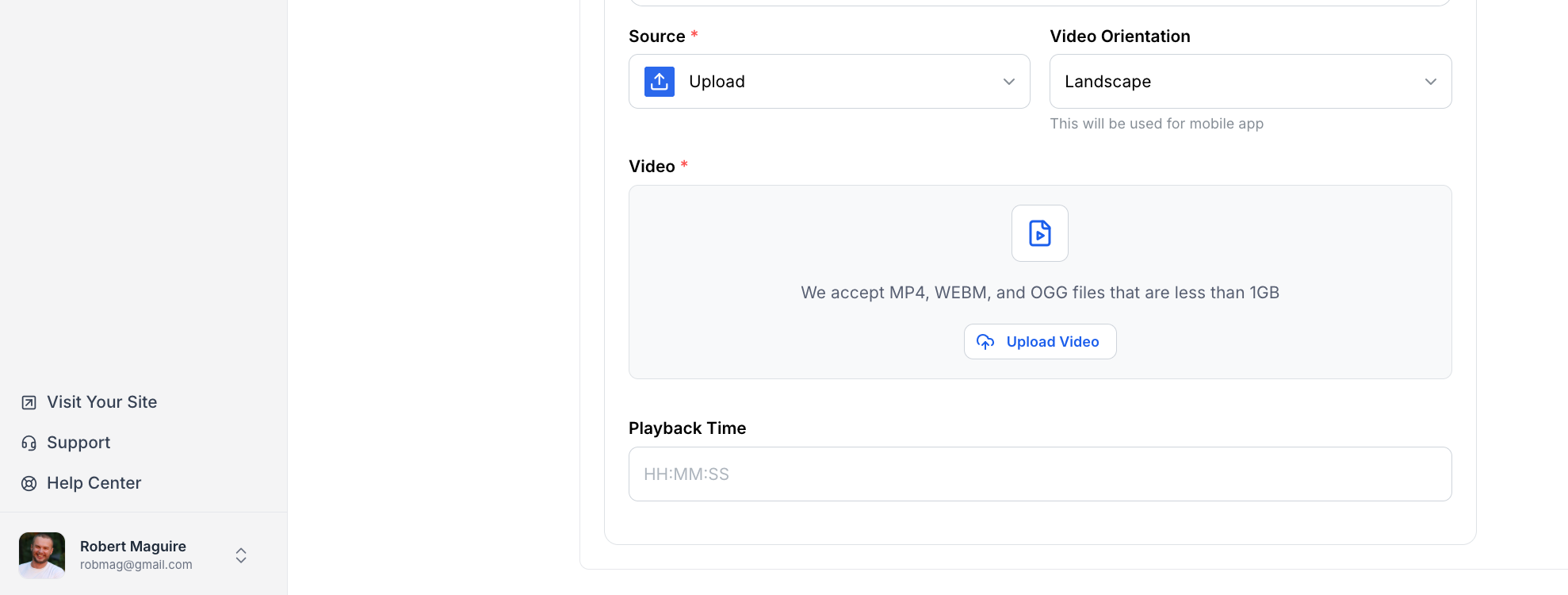Click the blue upload icon in Source field
The width and height of the screenshot is (1568, 595).
(x=659, y=82)
